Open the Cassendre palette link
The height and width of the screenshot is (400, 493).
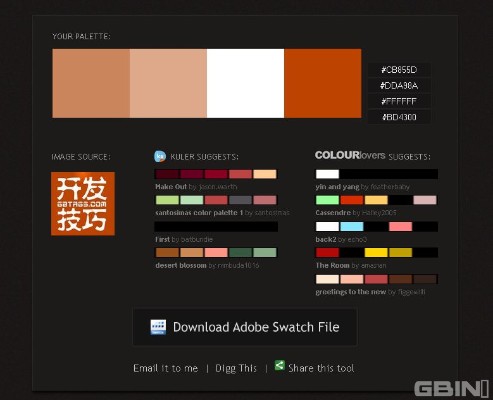tap(333, 213)
